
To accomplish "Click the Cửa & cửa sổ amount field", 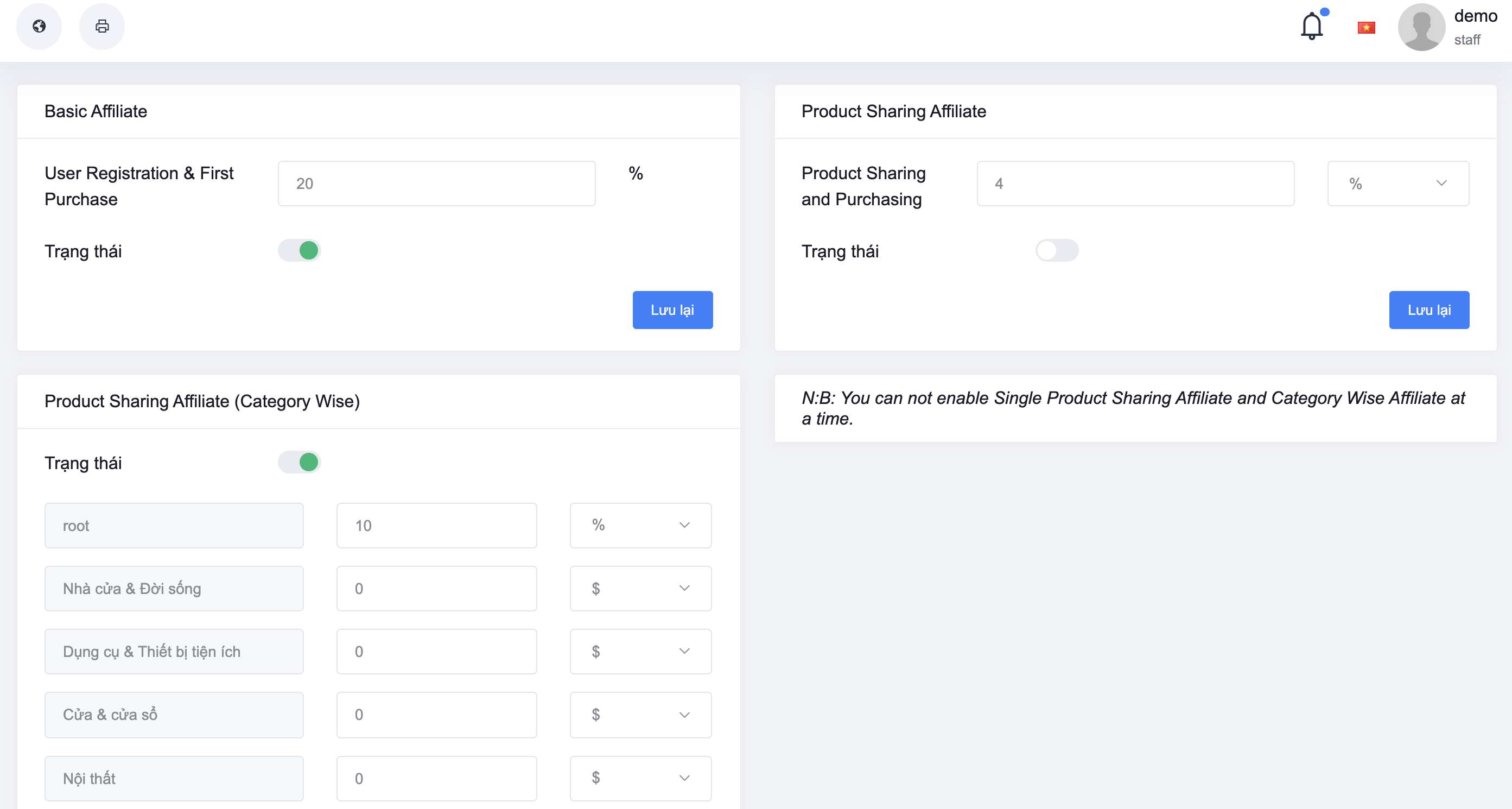I will (x=437, y=715).
